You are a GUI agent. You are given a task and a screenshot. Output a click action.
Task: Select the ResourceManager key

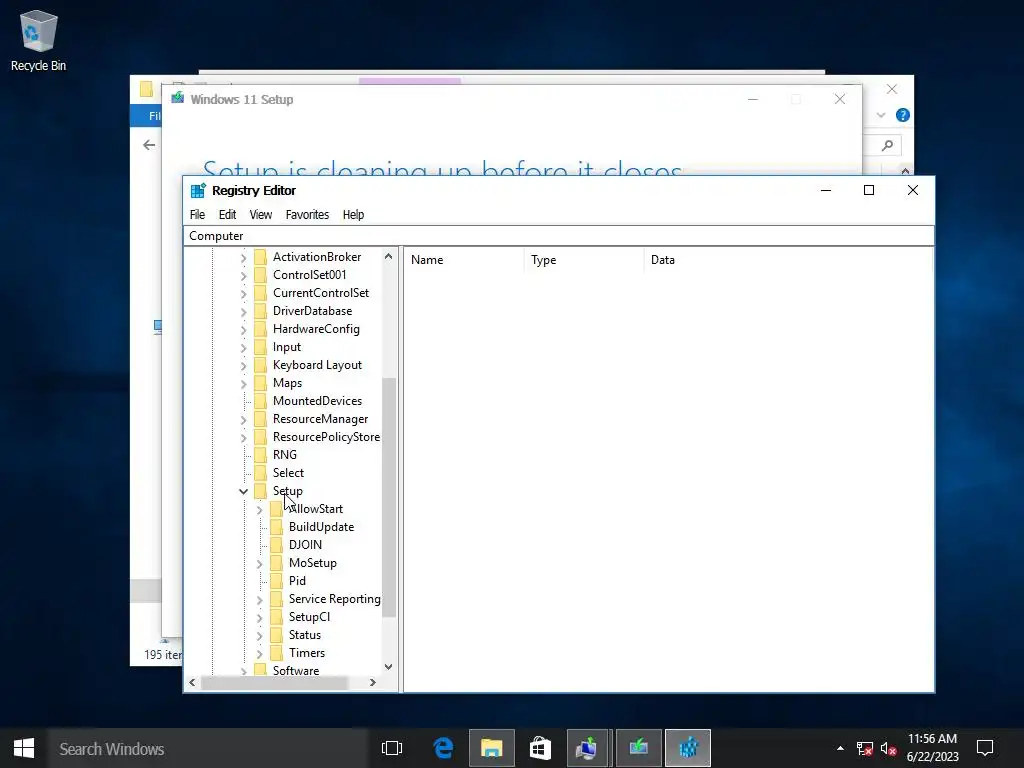point(320,419)
